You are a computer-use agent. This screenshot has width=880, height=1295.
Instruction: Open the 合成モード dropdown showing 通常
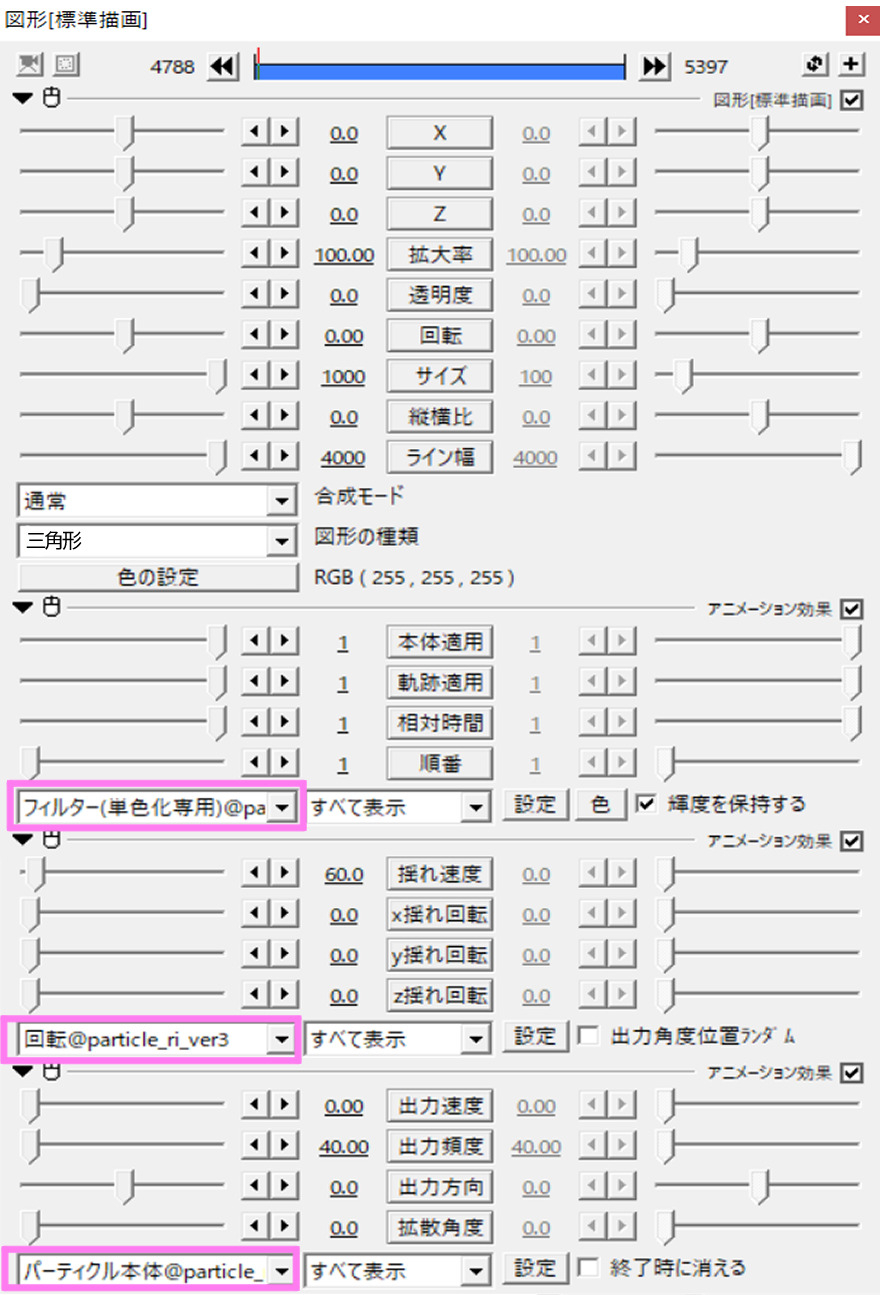tap(157, 501)
